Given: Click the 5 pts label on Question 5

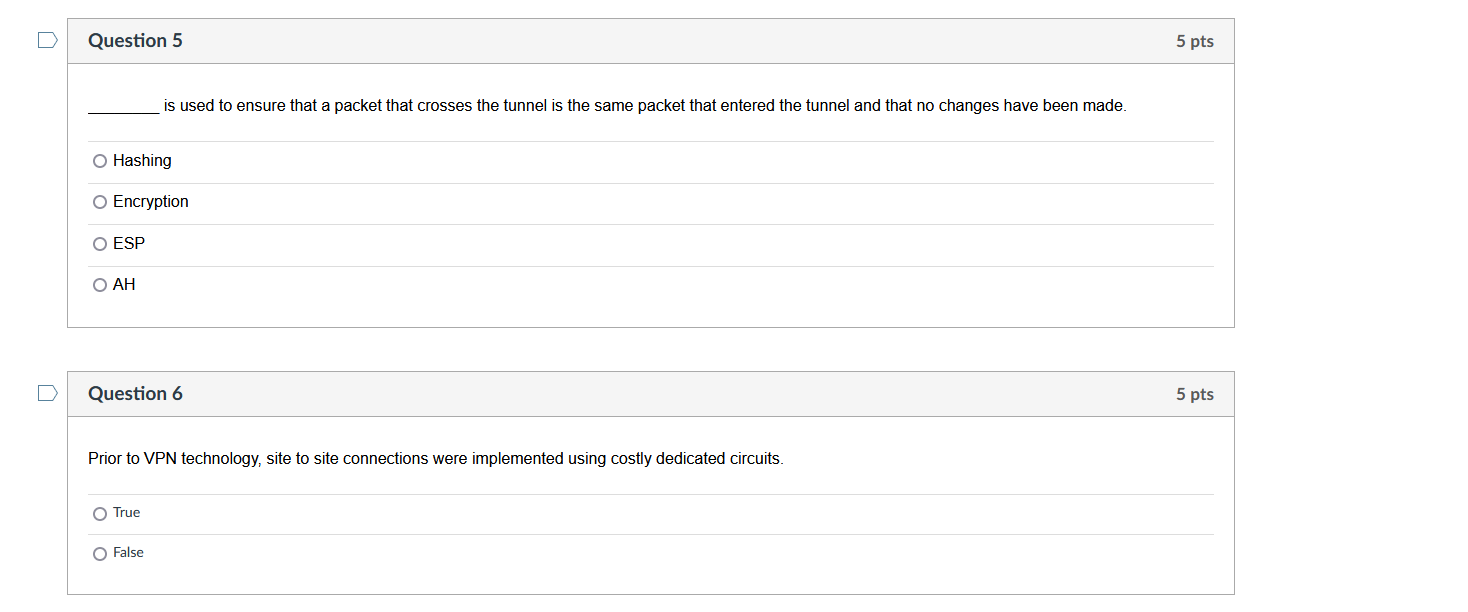Looking at the screenshot, I should point(1195,40).
